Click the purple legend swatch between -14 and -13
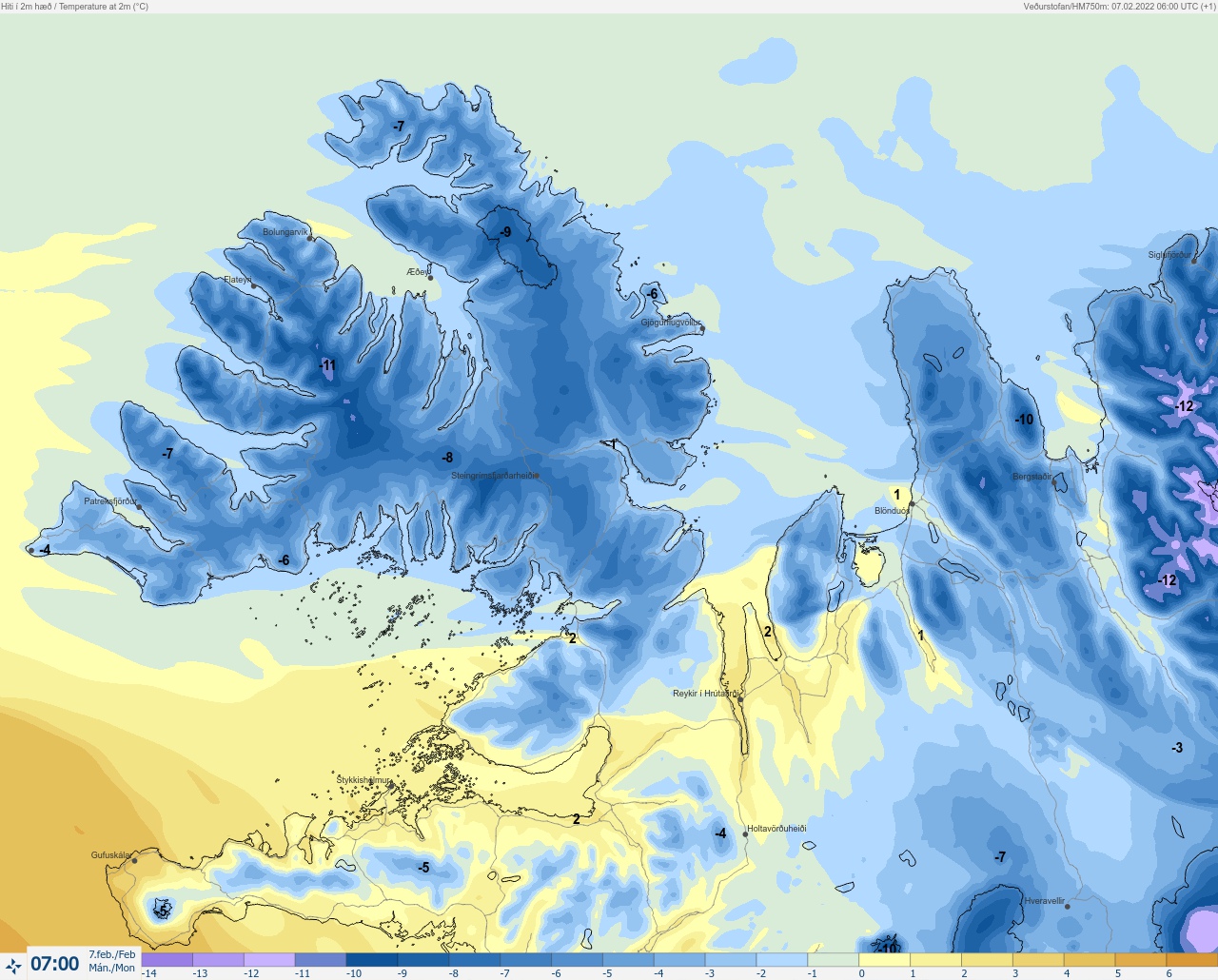This screenshot has height=980, width=1218. [x=167, y=960]
